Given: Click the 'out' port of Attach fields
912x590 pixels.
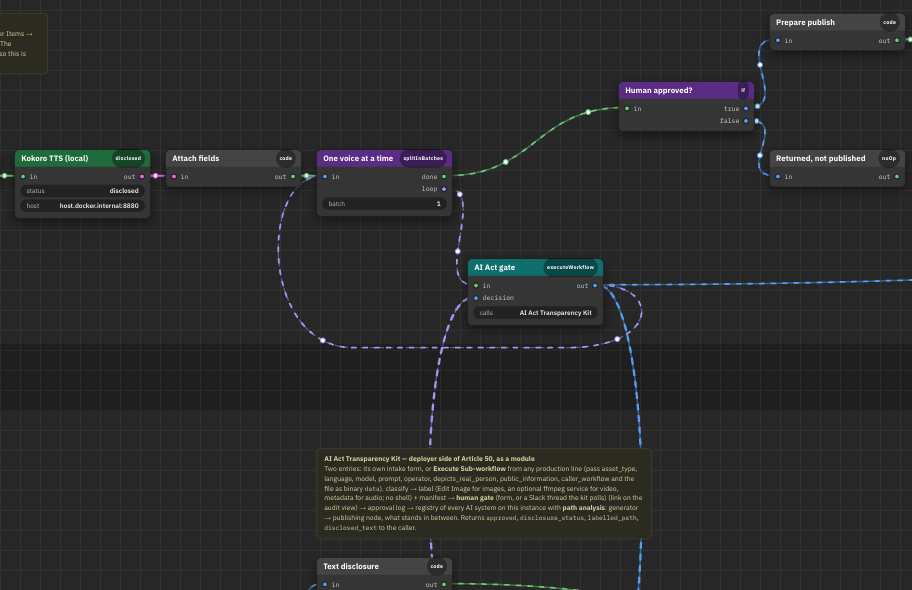Looking at the screenshot, I should point(293,176).
